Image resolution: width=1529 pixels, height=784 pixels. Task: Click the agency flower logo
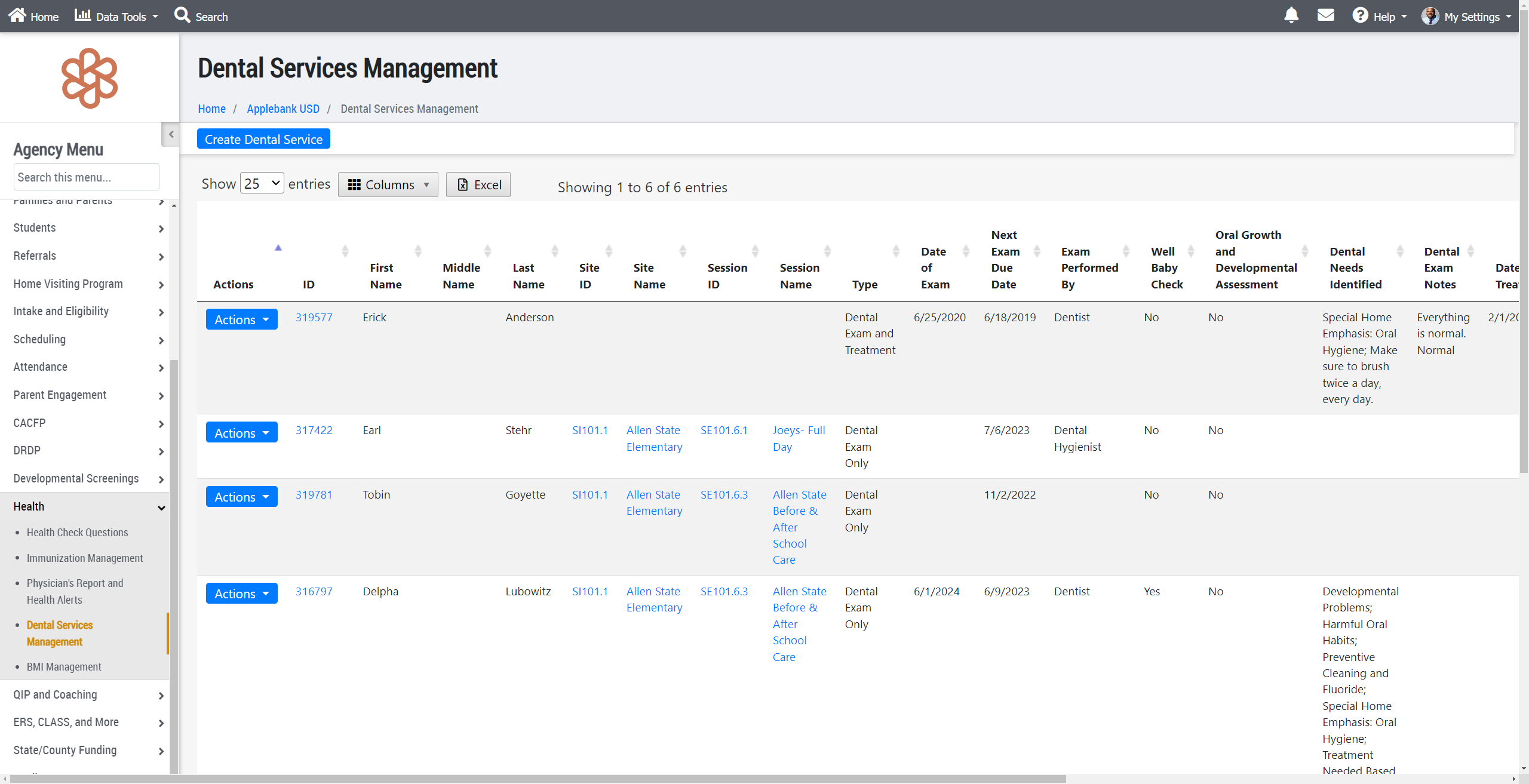coord(90,78)
